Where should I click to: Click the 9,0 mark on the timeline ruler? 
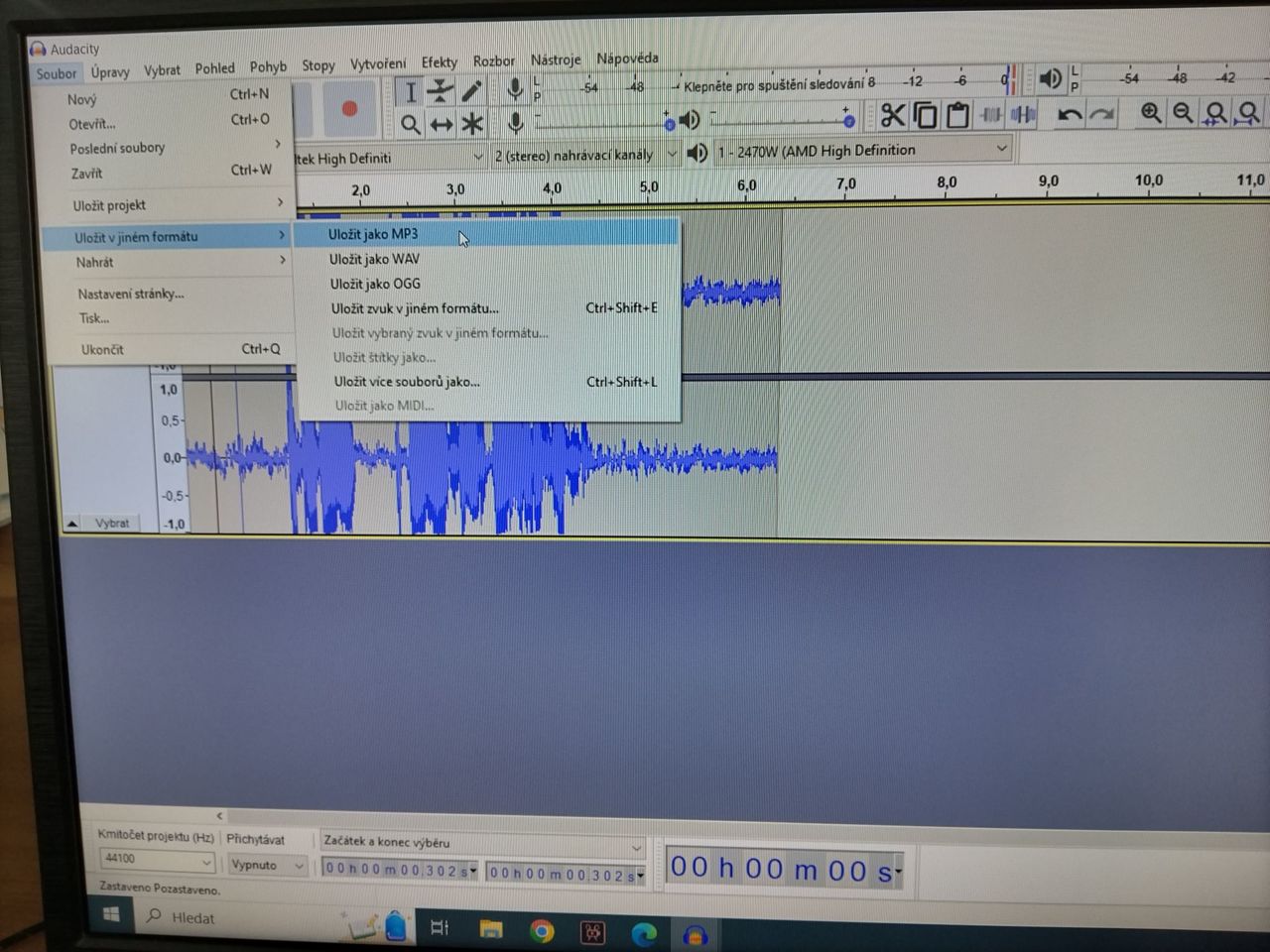click(1048, 181)
